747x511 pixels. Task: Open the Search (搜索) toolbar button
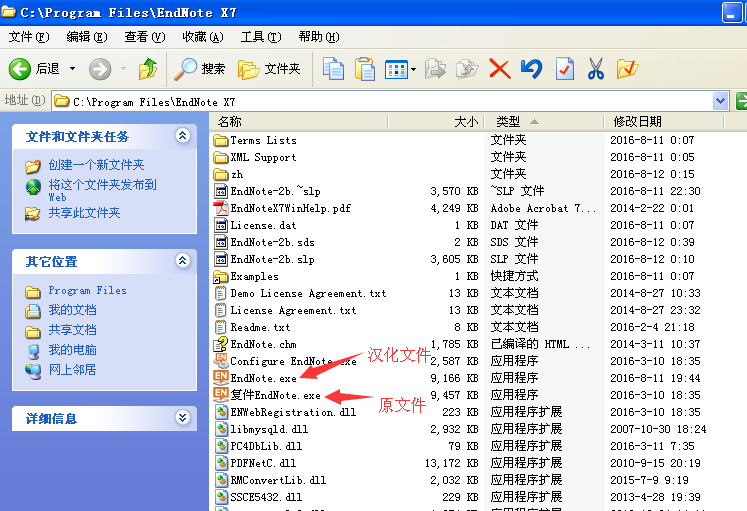(x=199, y=69)
